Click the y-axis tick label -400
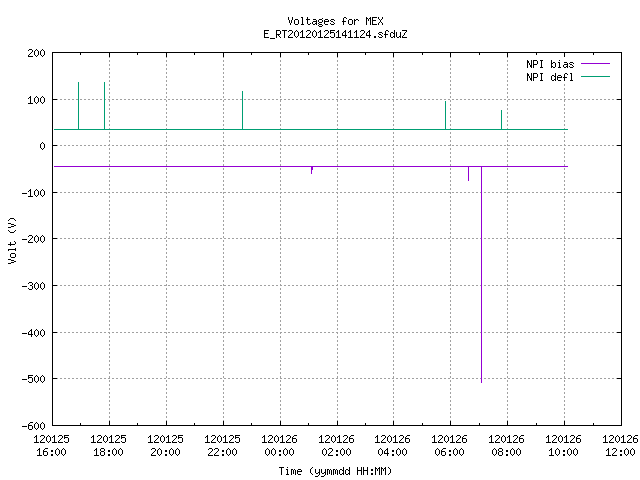Image resolution: width=640 pixels, height=480 pixels. (33, 333)
